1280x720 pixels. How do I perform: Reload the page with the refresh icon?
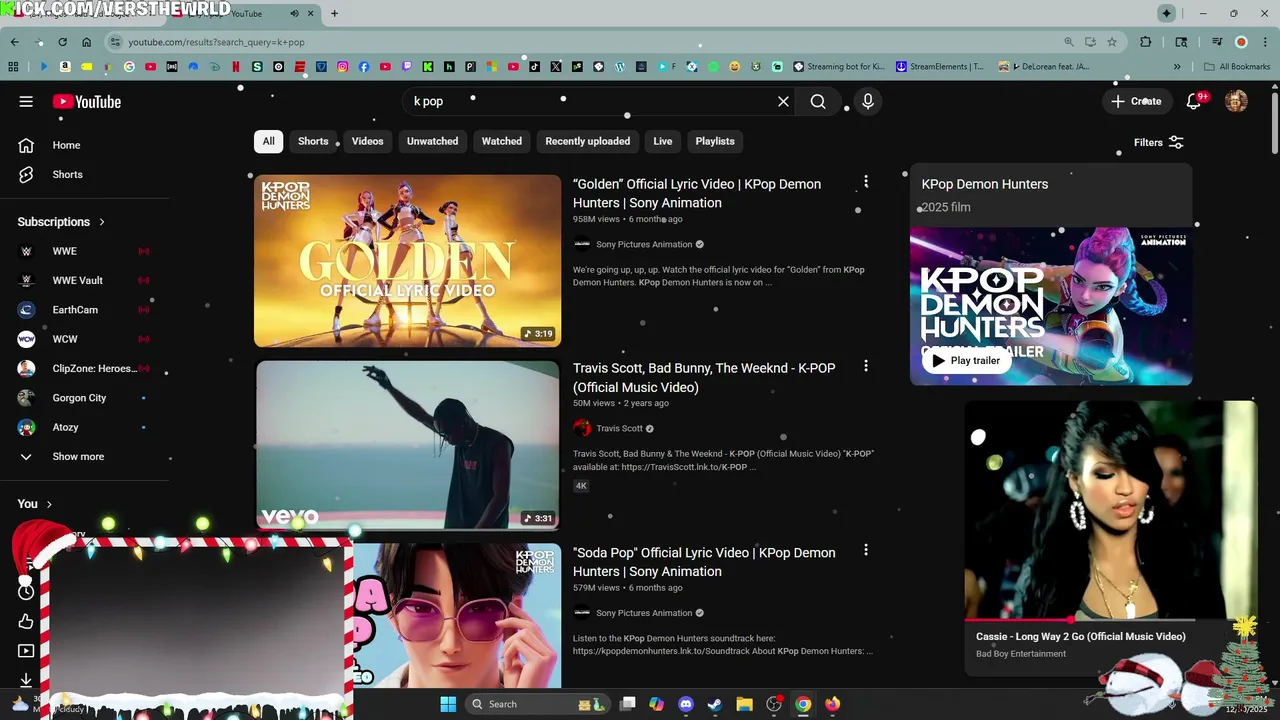click(x=62, y=42)
